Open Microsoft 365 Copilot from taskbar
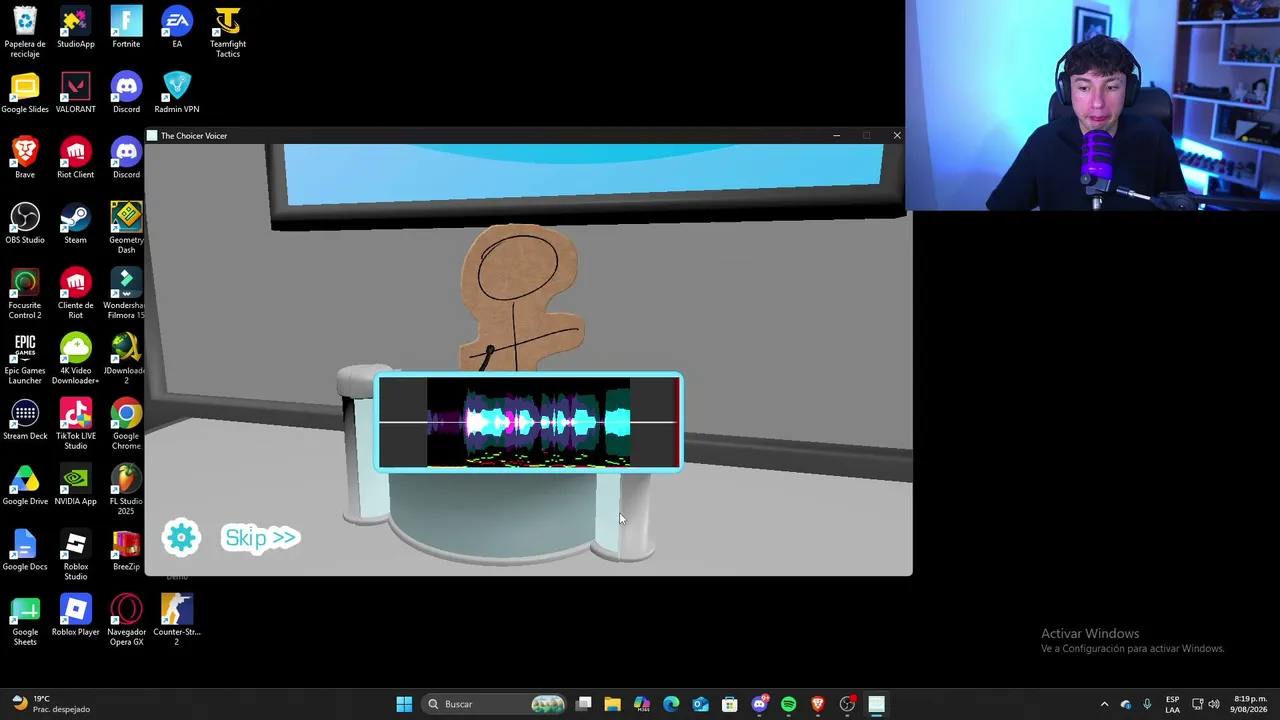The height and width of the screenshot is (720, 1280). [x=642, y=704]
